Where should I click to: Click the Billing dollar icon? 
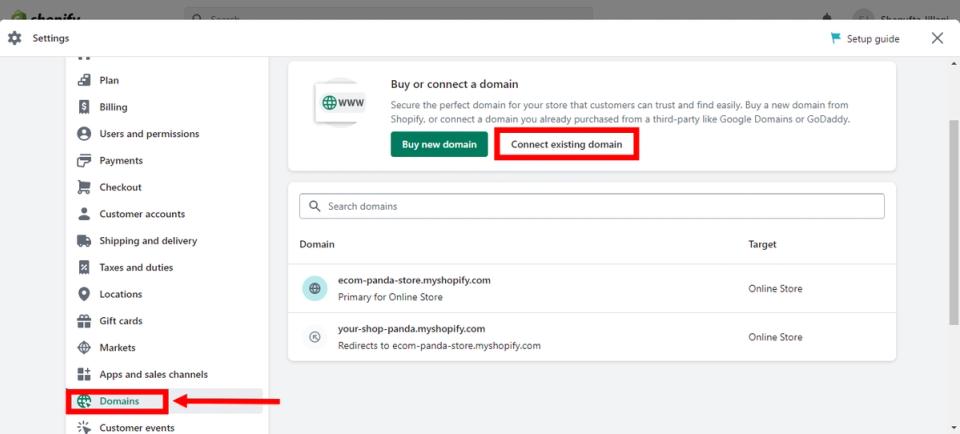click(84, 107)
